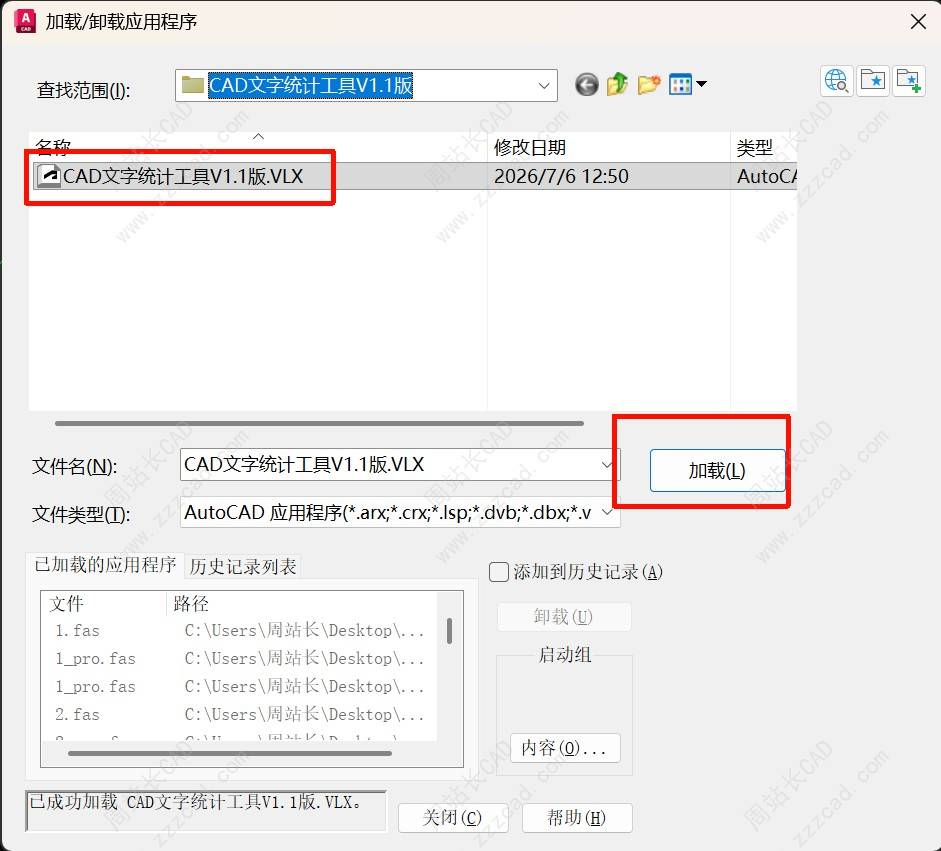941x851 pixels.
Task: Close the 加载/卸载应用程序 dialog
Action: tap(918, 22)
